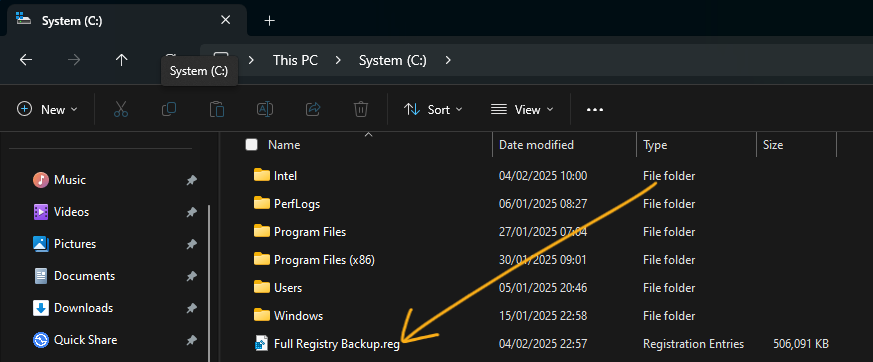Open a new tab with plus button
This screenshot has width=873, height=362.
(x=269, y=21)
